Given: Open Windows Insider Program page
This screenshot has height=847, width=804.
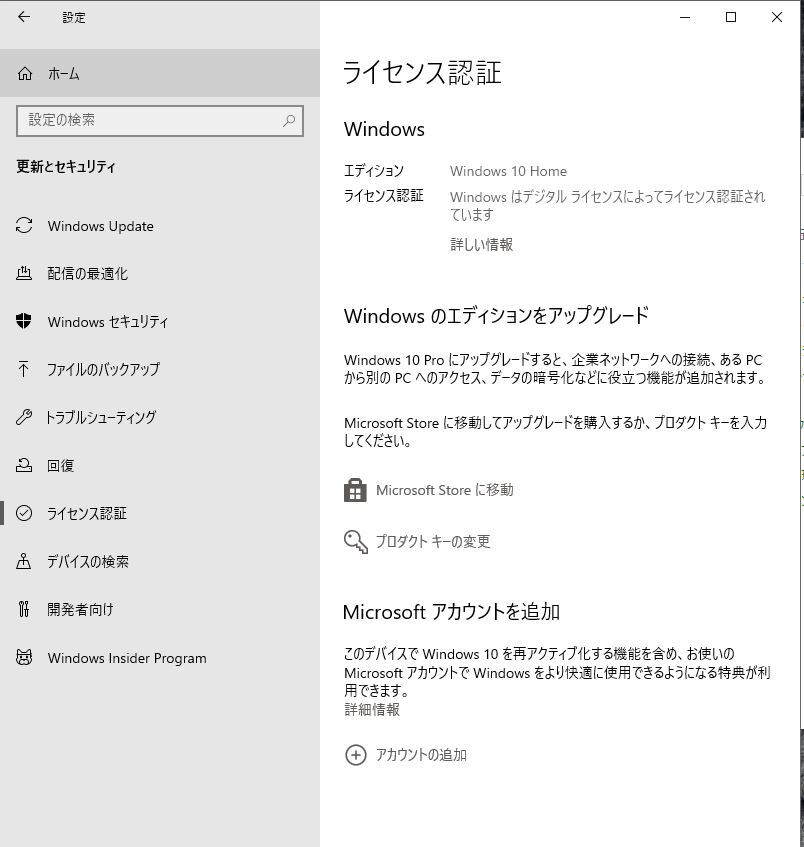Looking at the screenshot, I should tap(127, 658).
